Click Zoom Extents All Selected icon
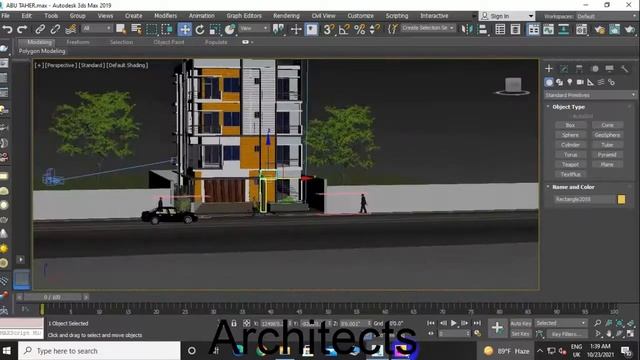640x360 pixels. click(630, 323)
